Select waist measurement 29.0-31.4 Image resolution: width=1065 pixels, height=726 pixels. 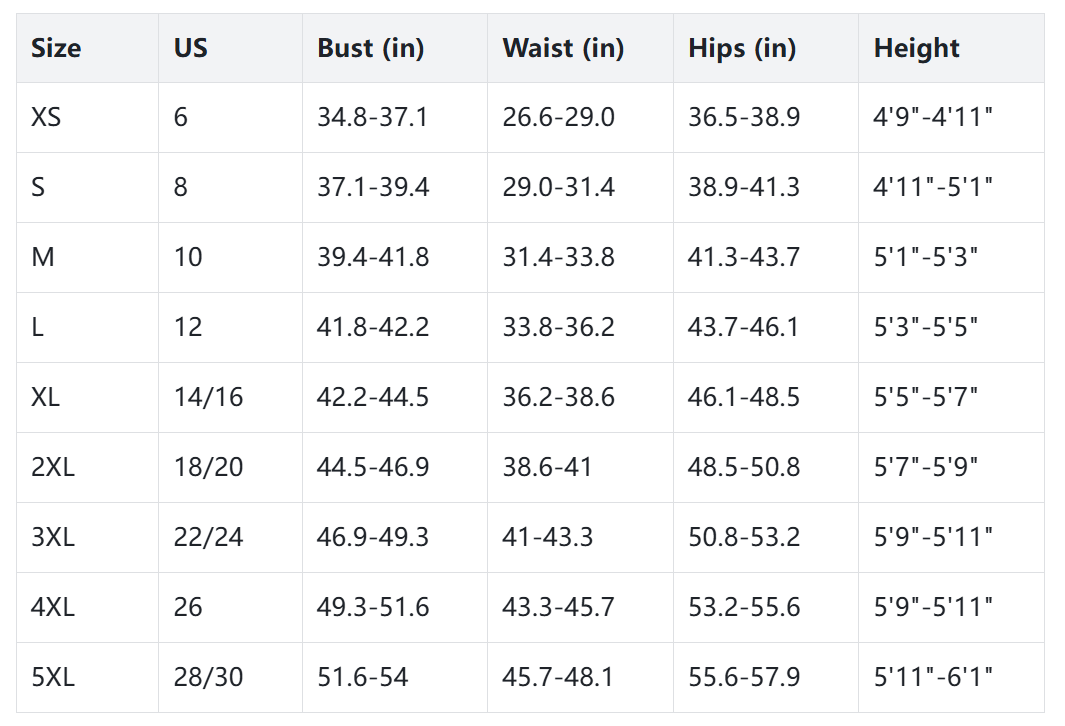(x=558, y=187)
